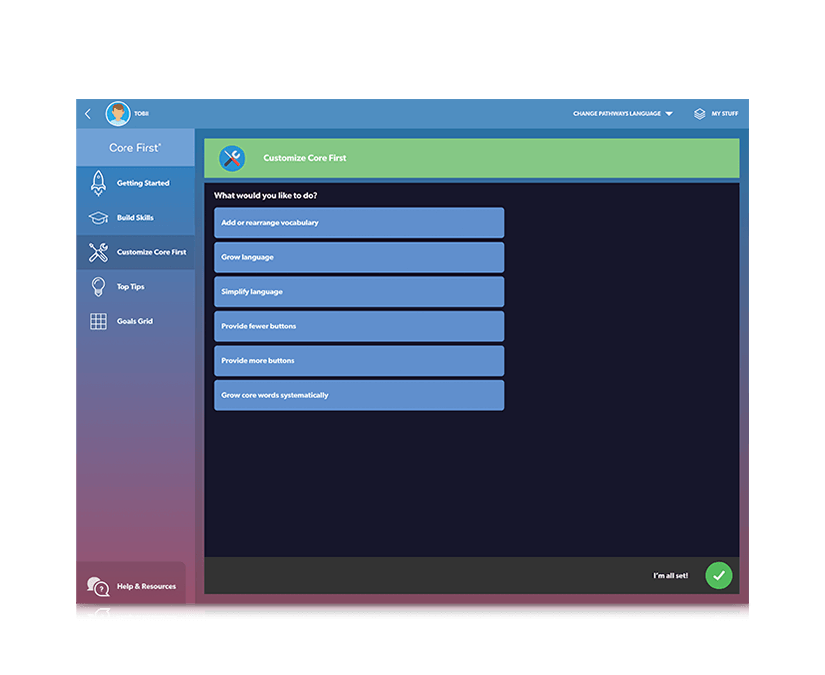
Task: Click the My Stuff layers icon
Action: click(699, 113)
